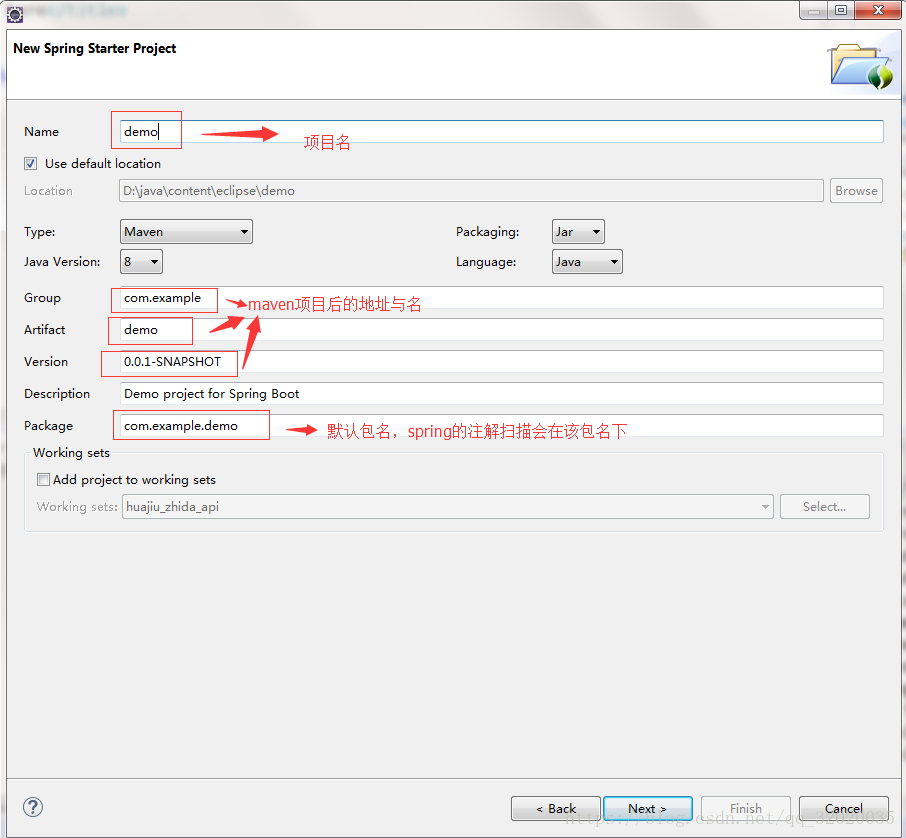Click the Finish button
The width and height of the screenshot is (906, 838).
(746, 809)
